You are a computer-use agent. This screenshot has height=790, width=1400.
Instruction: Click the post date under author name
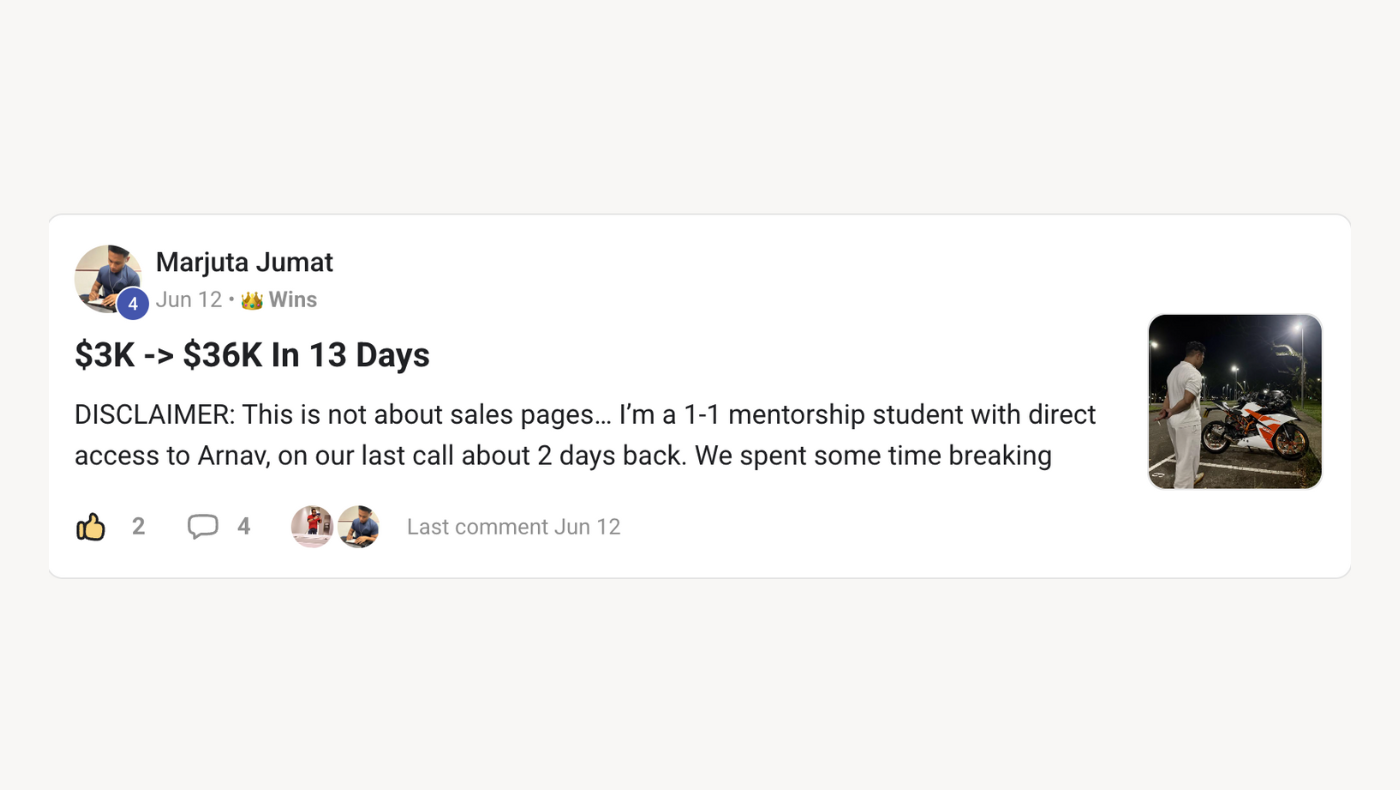(189, 300)
